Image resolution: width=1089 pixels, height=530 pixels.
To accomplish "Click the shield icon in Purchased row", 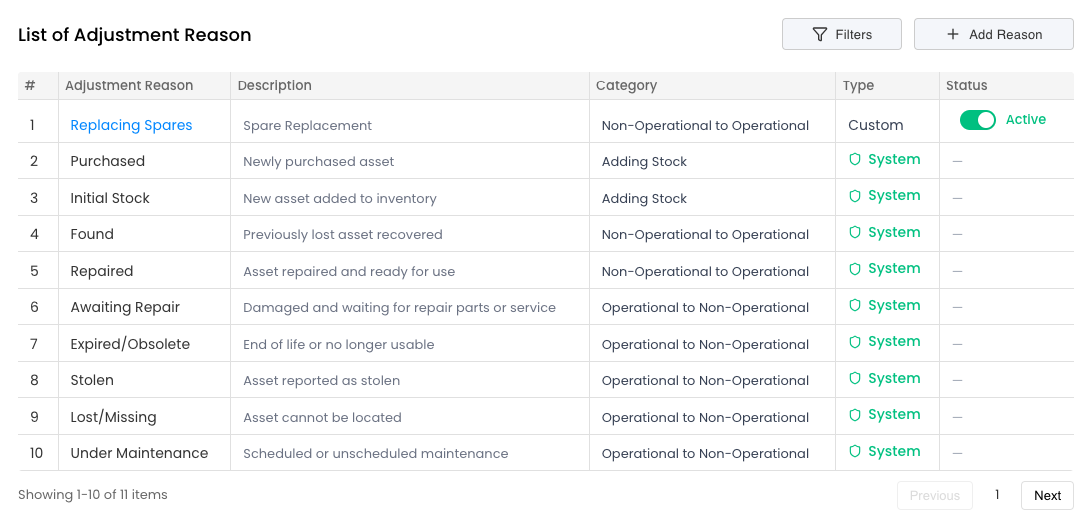I will tap(855, 160).
